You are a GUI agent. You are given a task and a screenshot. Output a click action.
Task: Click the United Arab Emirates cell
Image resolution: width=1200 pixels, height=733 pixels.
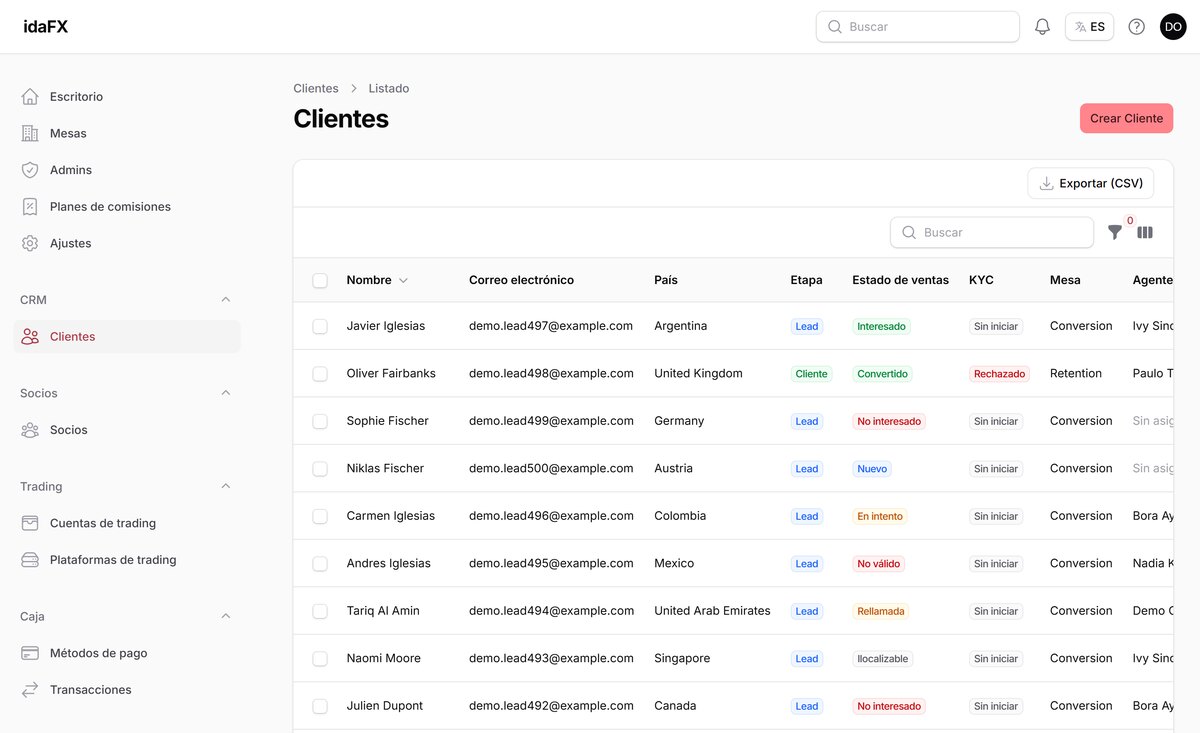point(712,611)
